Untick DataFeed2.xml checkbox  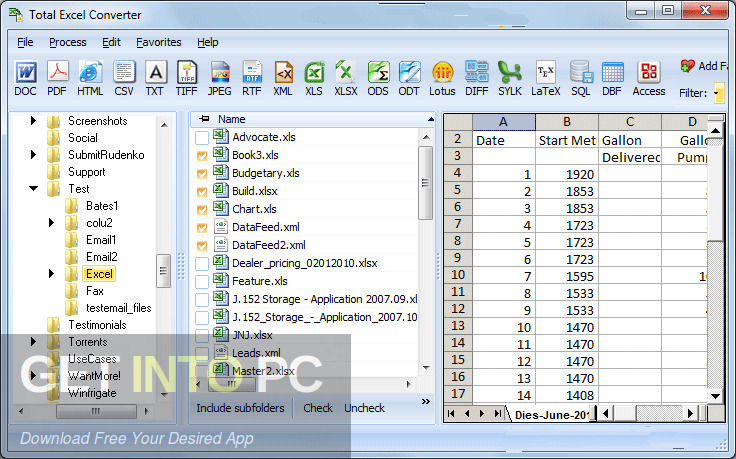click(x=202, y=245)
